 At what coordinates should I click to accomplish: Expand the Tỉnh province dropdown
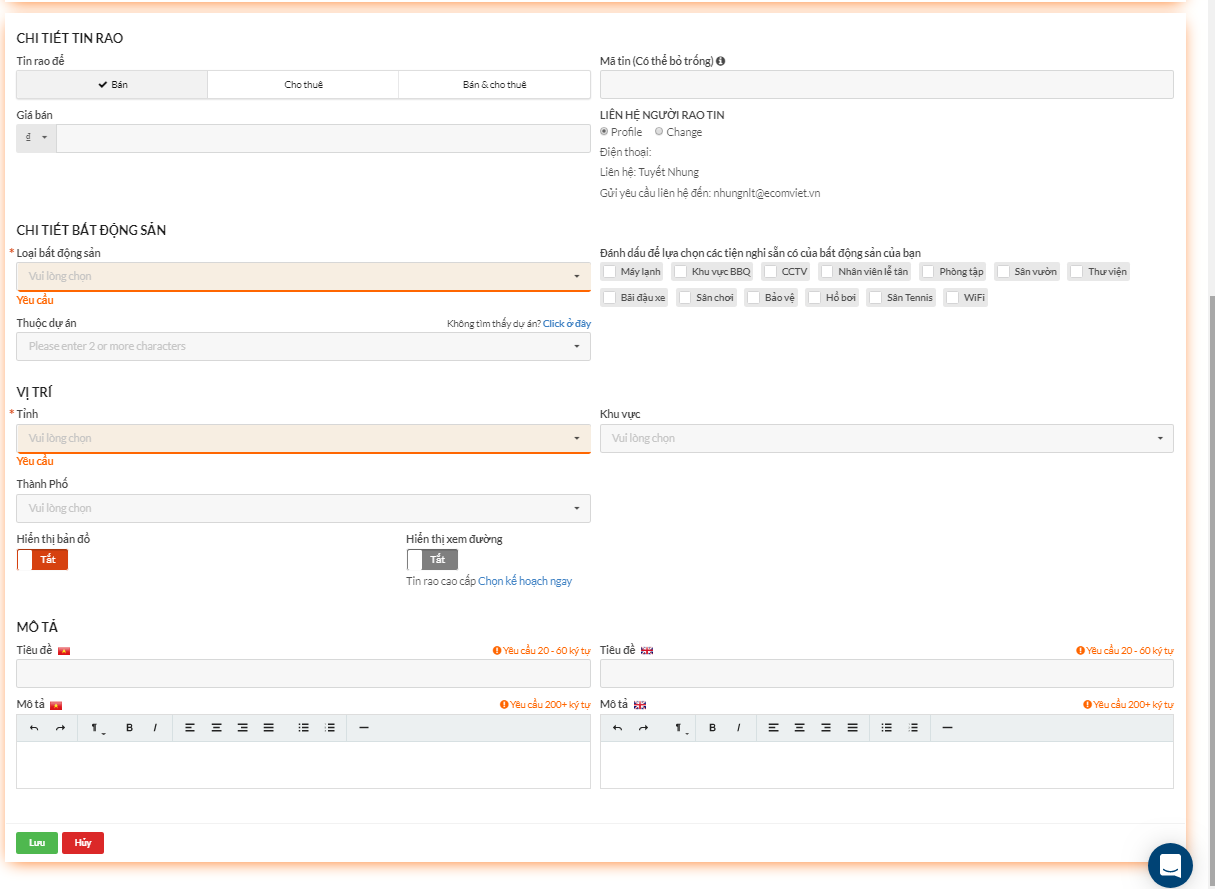coord(303,438)
